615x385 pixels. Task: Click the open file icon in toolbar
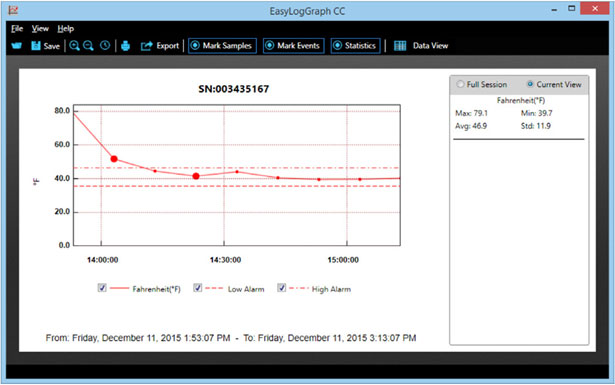coord(16,46)
